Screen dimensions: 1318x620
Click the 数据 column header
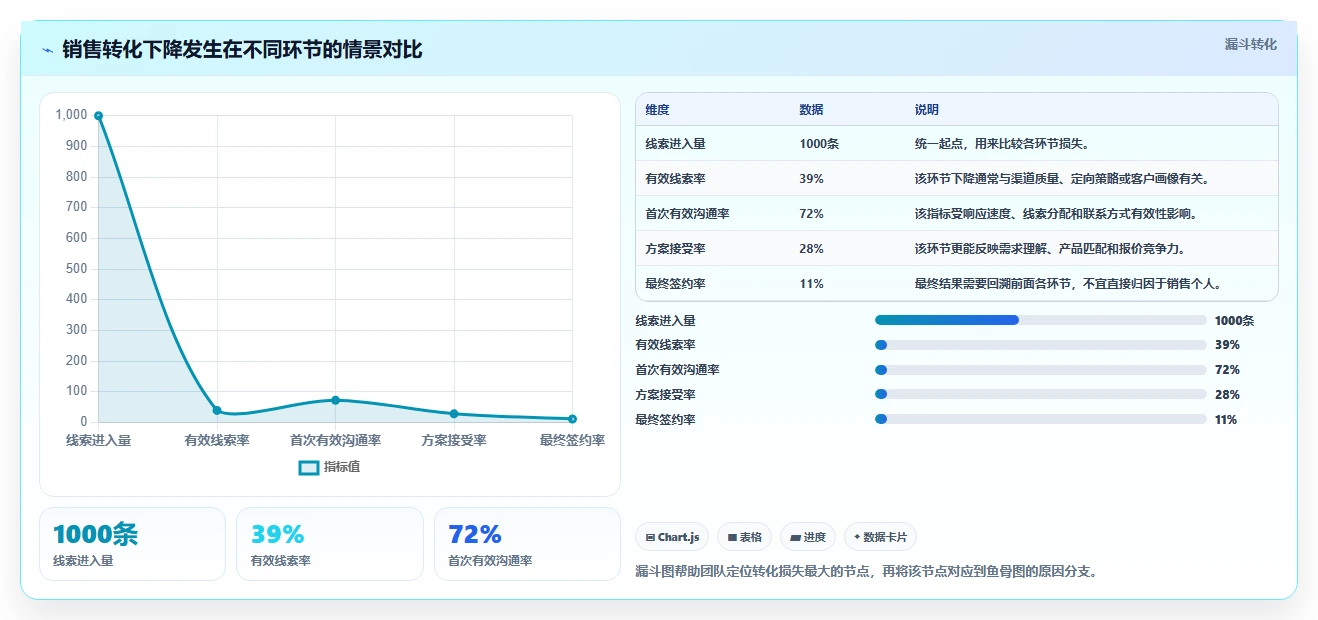[812, 110]
